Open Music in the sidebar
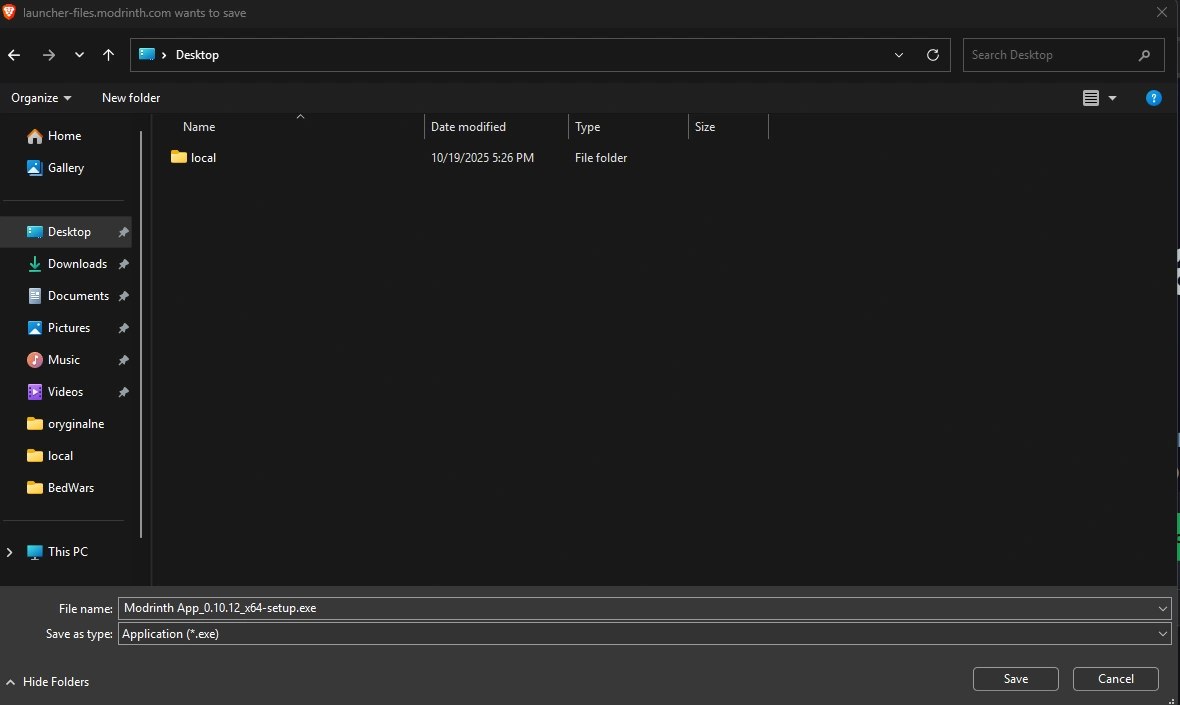The height and width of the screenshot is (705, 1180). click(x=63, y=360)
